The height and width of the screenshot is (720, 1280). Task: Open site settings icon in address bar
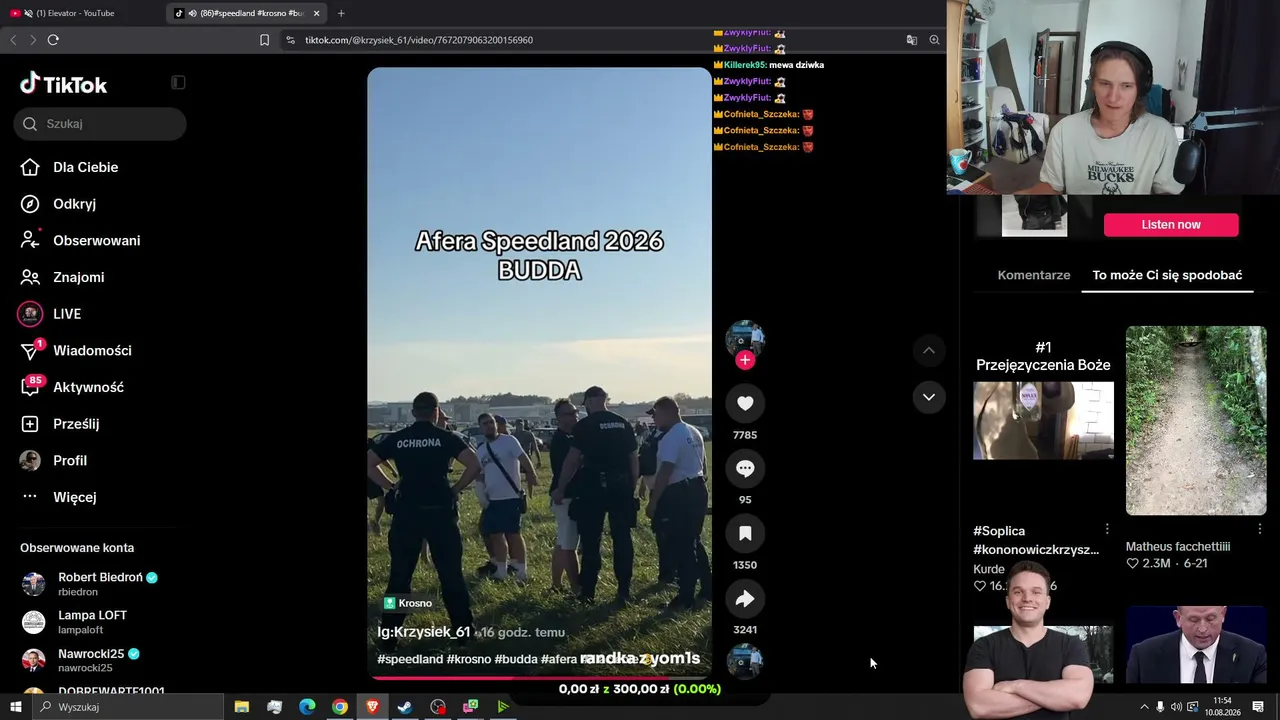[x=290, y=40]
